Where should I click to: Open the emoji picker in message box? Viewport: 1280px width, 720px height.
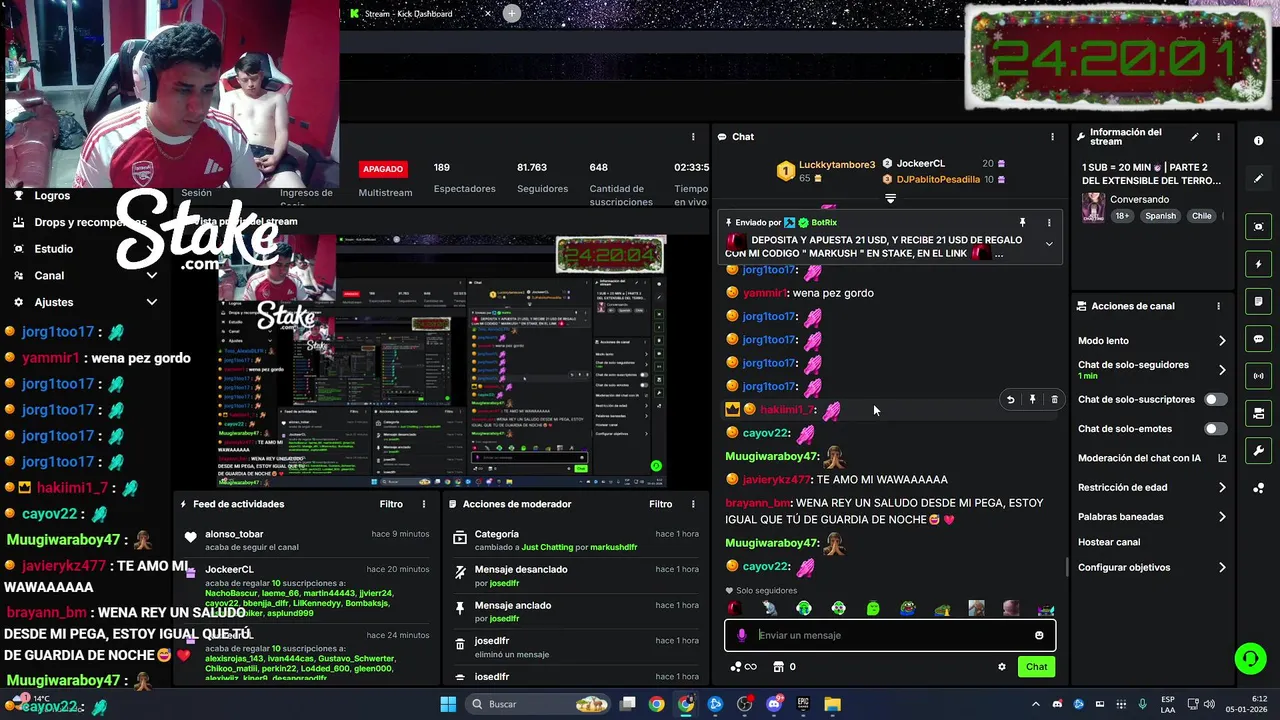1039,635
